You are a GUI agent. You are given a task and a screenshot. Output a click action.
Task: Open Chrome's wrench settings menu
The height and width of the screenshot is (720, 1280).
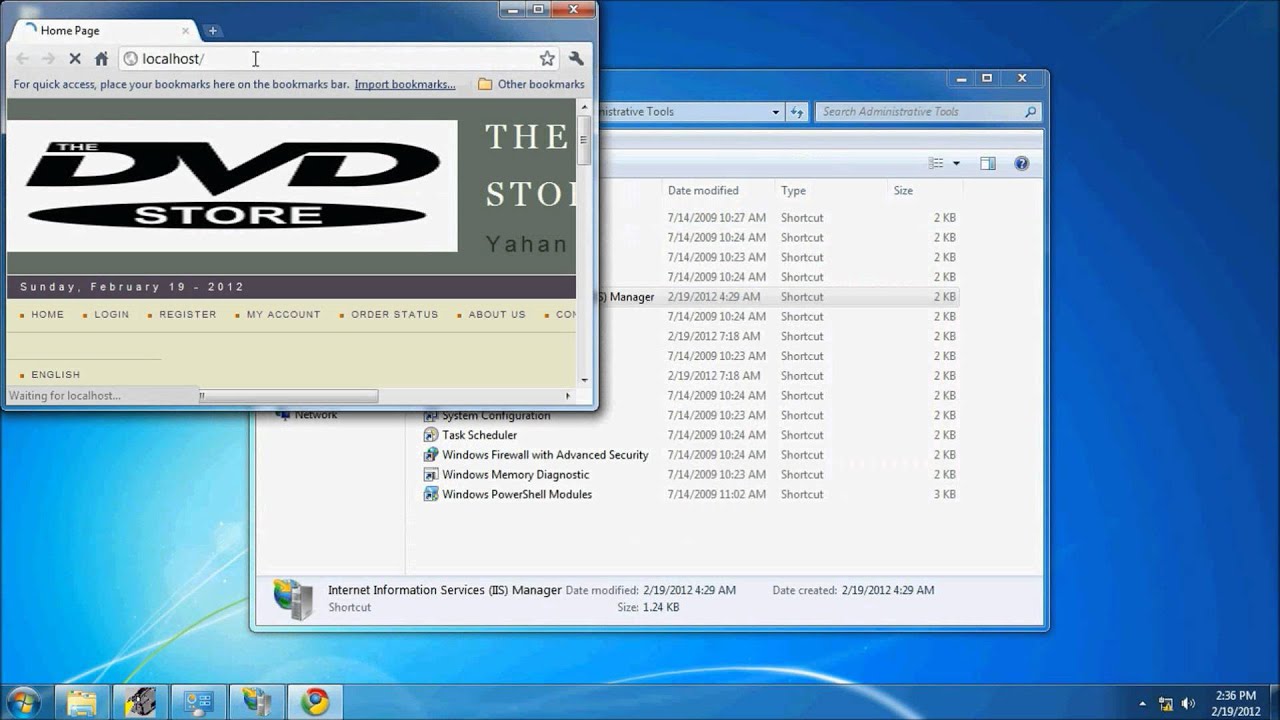577,59
